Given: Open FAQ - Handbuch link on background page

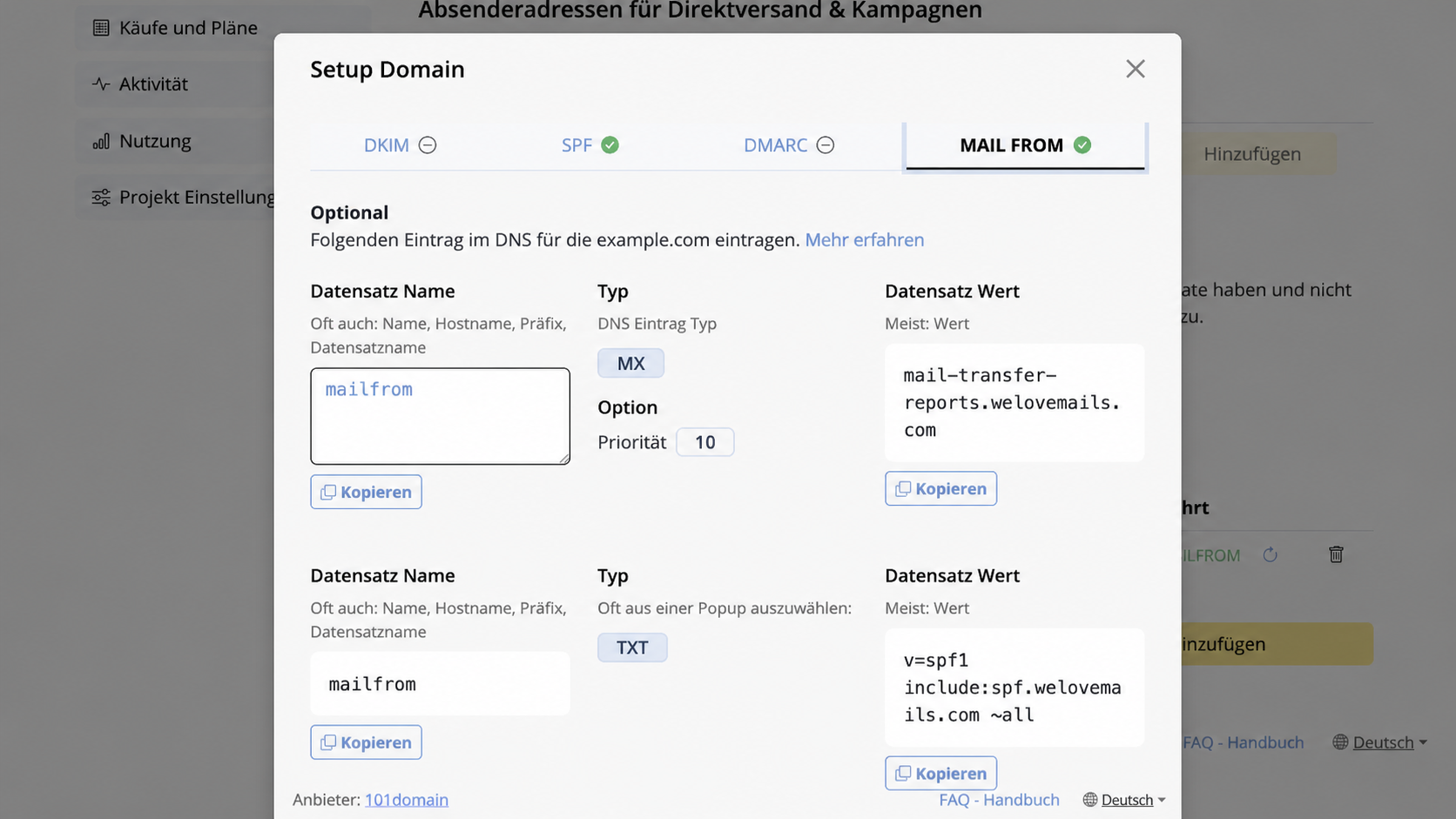Looking at the screenshot, I should [x=1244, y=742].
